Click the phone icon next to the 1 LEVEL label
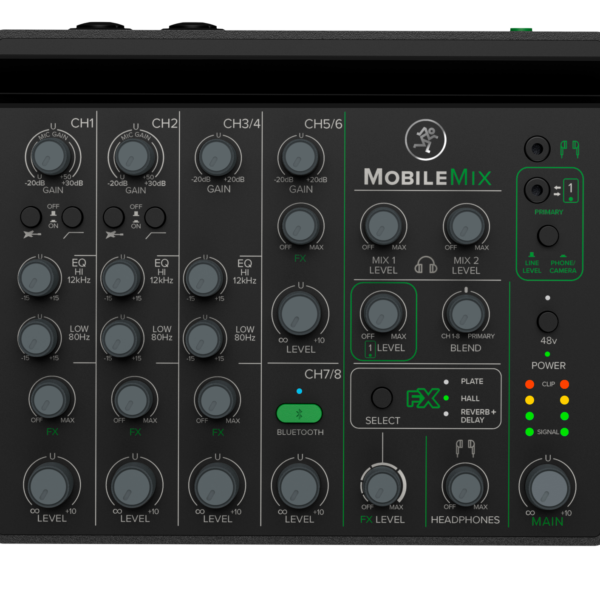Screen dimensions: 600x600 click(370, 349)
